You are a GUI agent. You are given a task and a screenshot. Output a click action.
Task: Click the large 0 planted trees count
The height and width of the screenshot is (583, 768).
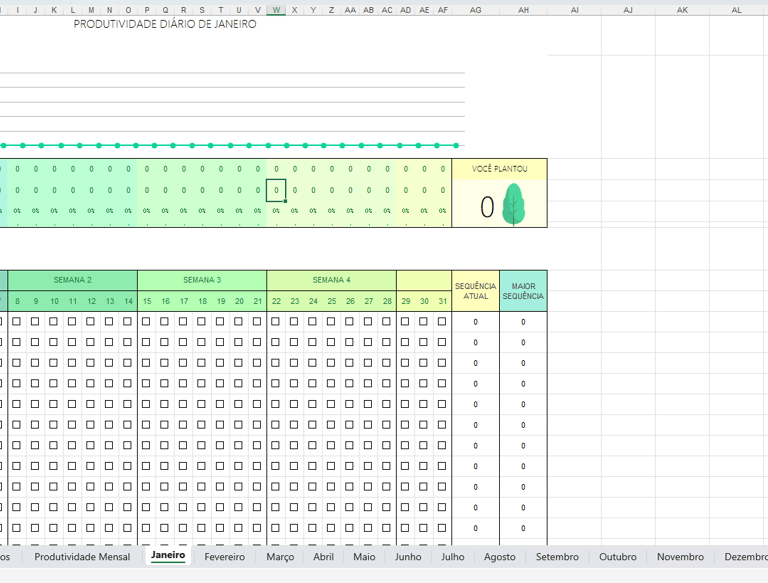click(487, 207)
